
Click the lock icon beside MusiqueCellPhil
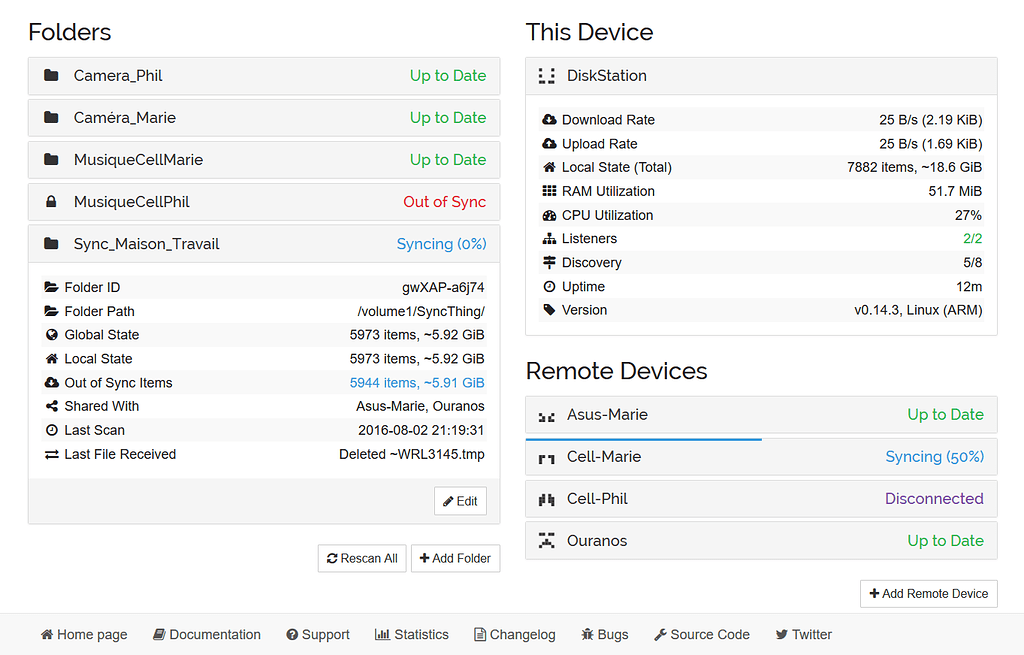click(x=51, y=202)
